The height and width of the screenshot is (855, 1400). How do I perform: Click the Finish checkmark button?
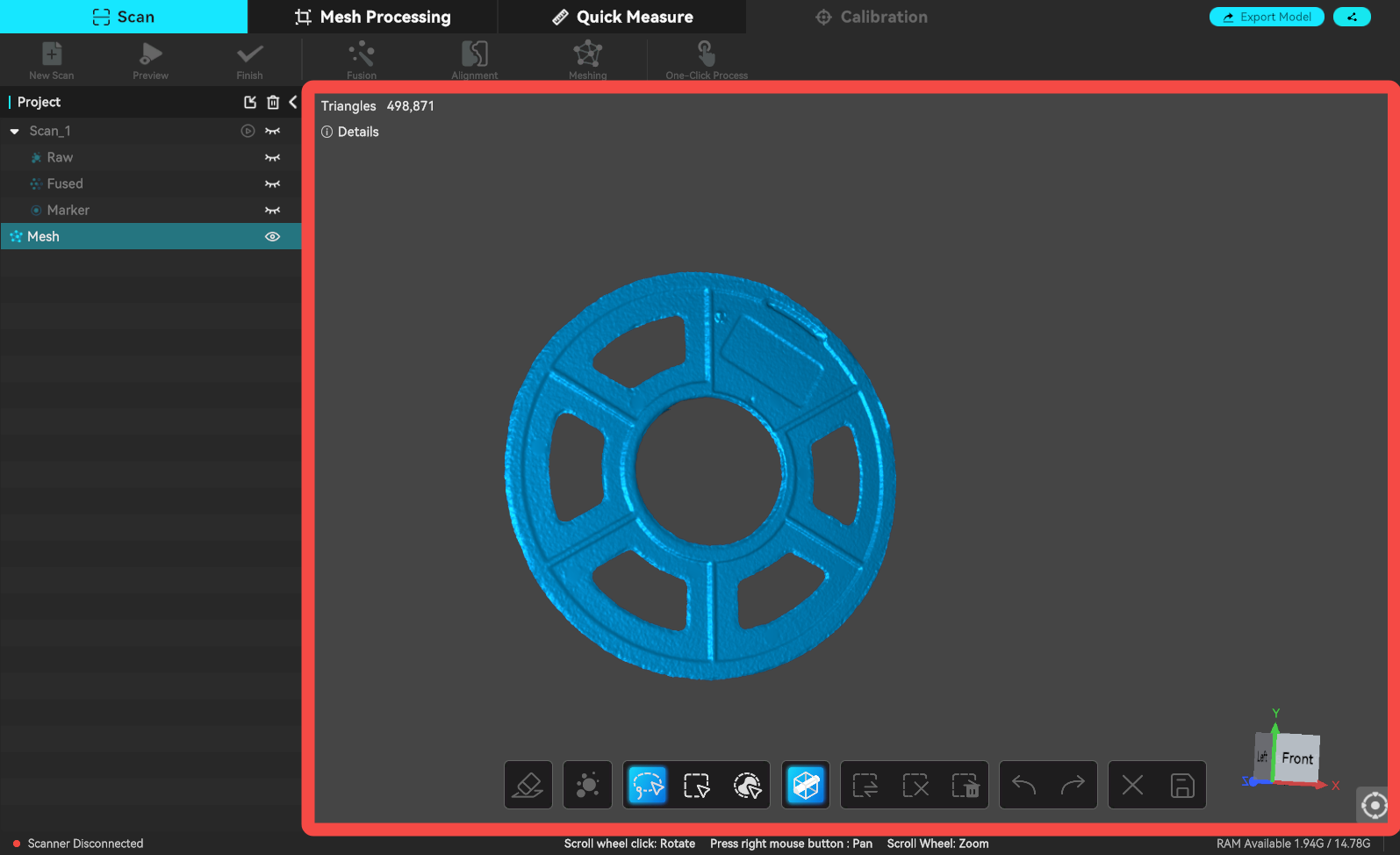pos(249,60)
